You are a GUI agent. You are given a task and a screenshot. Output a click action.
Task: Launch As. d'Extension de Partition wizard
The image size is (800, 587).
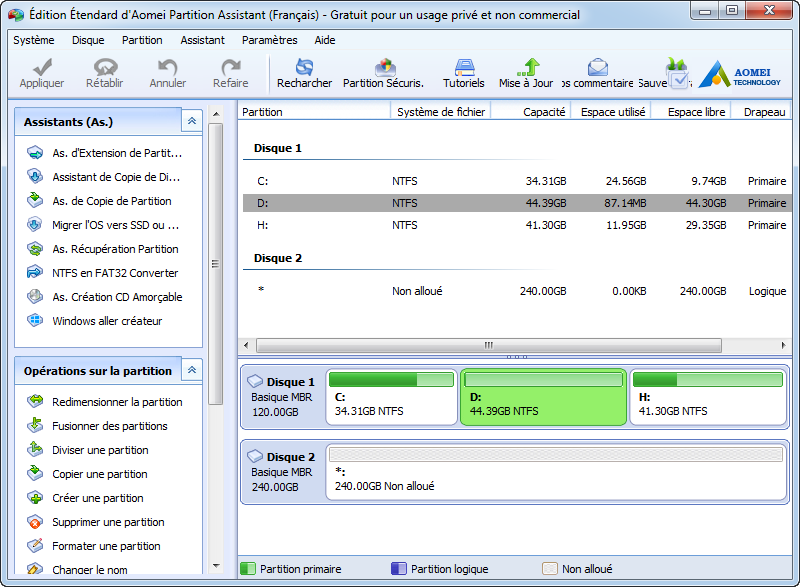pyautogui.click(x=105, y=153)
